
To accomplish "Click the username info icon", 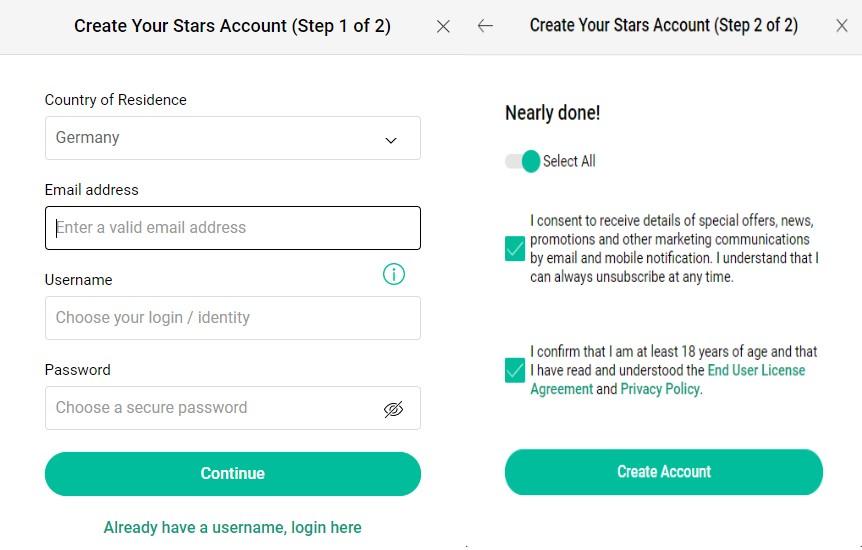I will pos(394,274).
